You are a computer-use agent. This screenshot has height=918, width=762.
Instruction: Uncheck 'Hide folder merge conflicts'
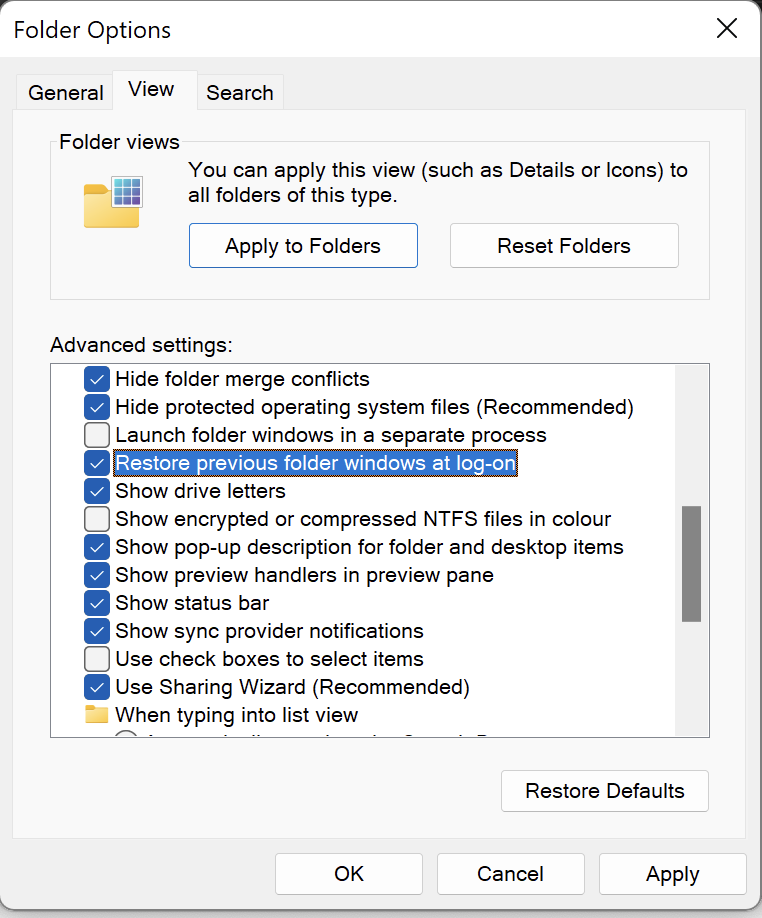96,379
